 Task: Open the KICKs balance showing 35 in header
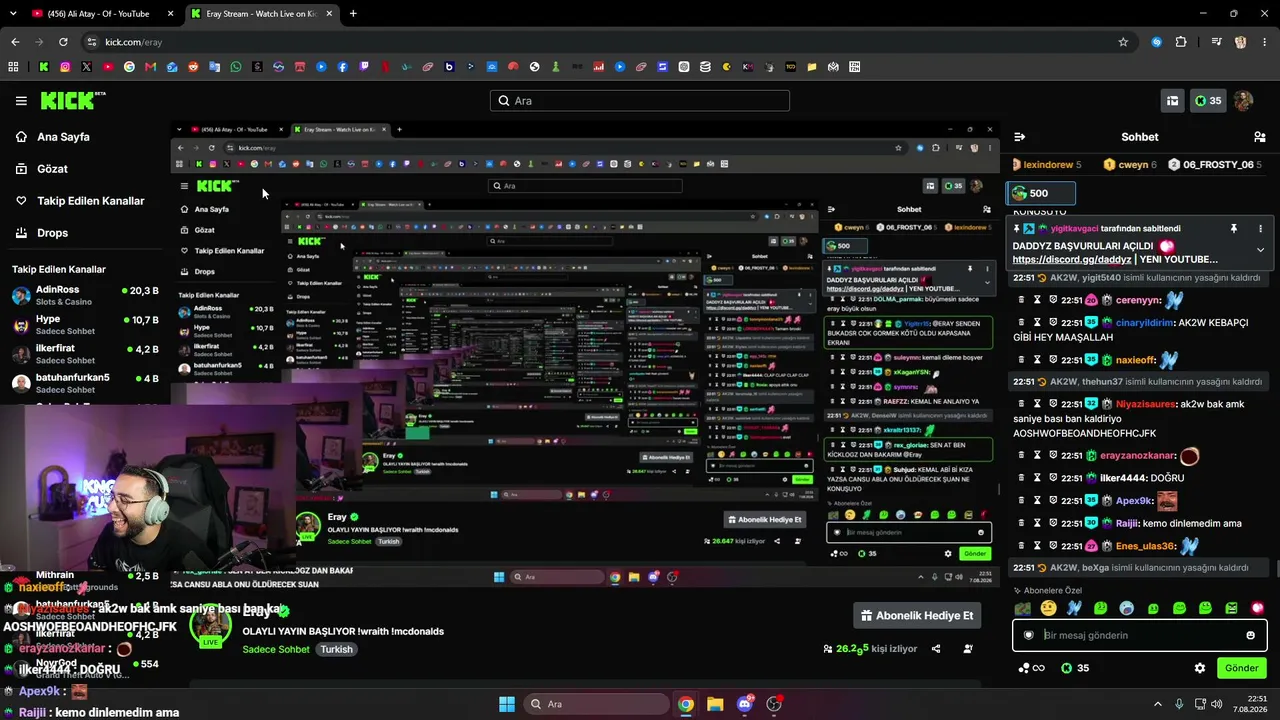(1208, 101)
